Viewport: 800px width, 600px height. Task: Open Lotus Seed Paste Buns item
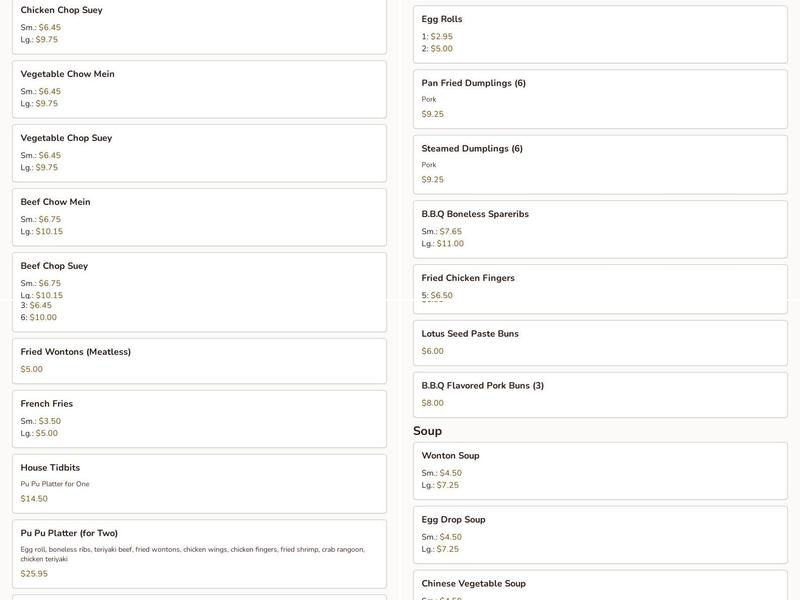pos(600,343)
